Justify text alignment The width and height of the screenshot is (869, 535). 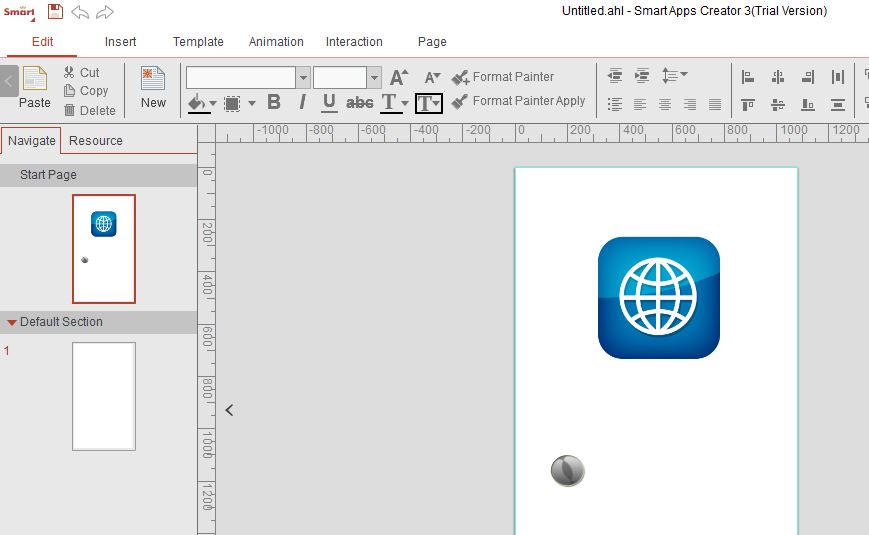pos(715,104)
